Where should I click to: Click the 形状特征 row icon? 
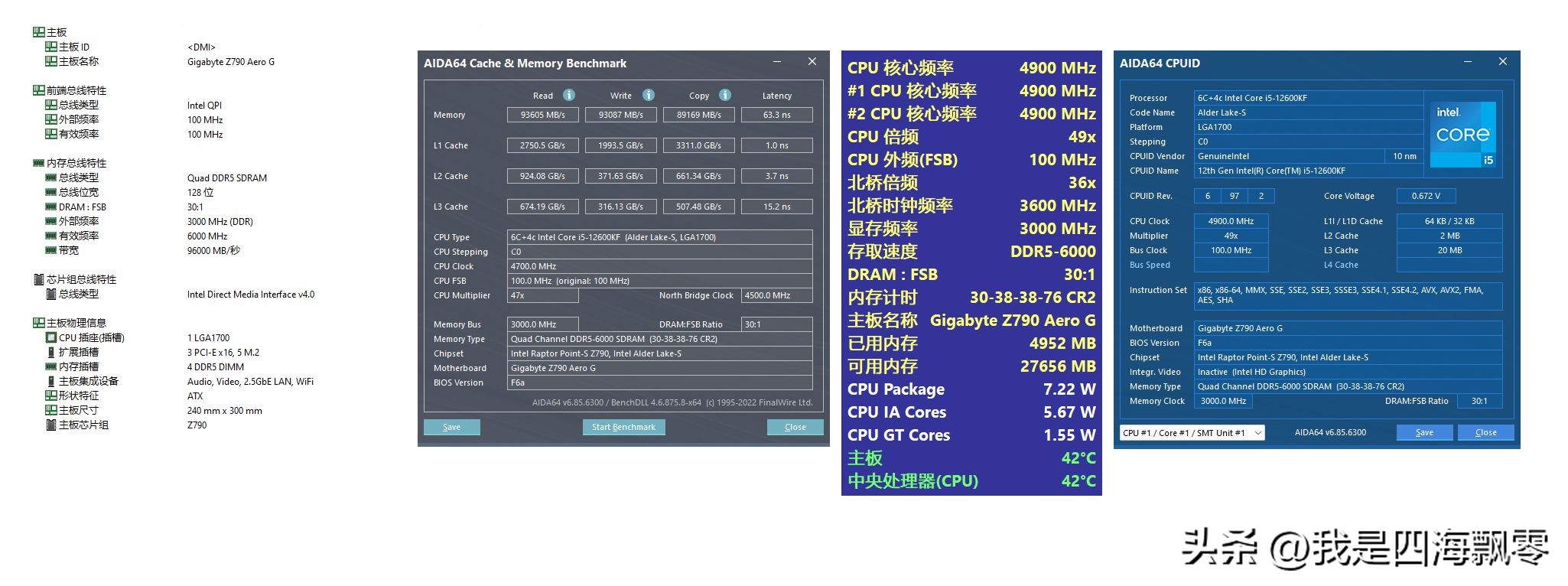tap(51, 396)
